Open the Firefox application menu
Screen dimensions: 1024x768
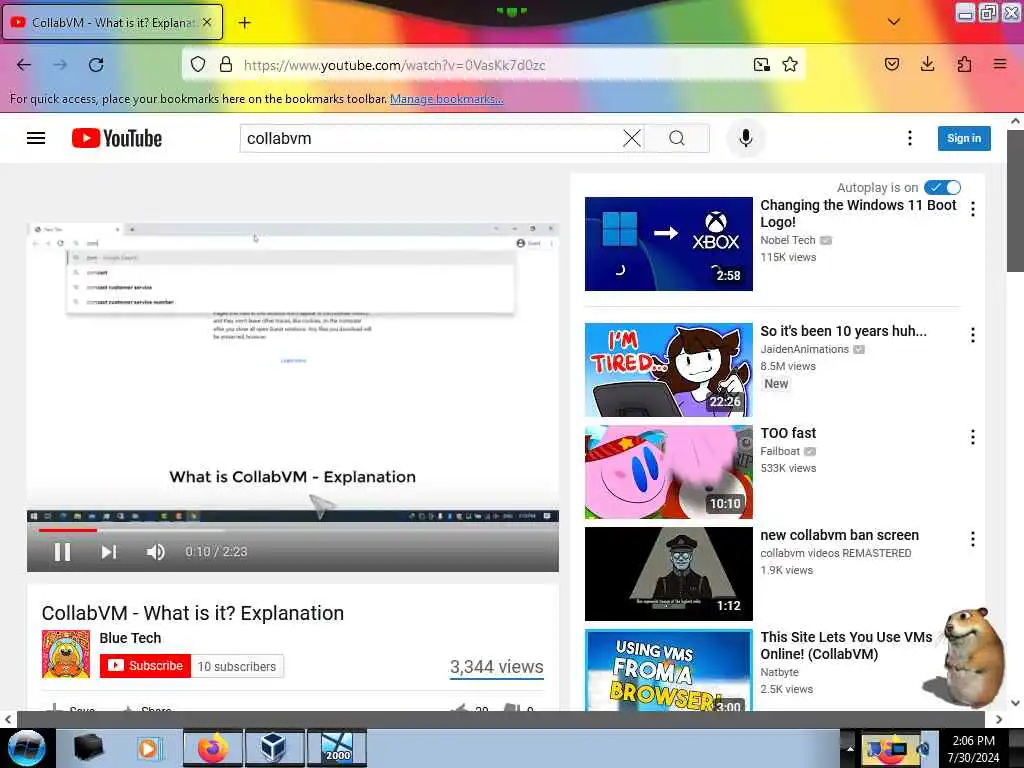[1000, 64]
